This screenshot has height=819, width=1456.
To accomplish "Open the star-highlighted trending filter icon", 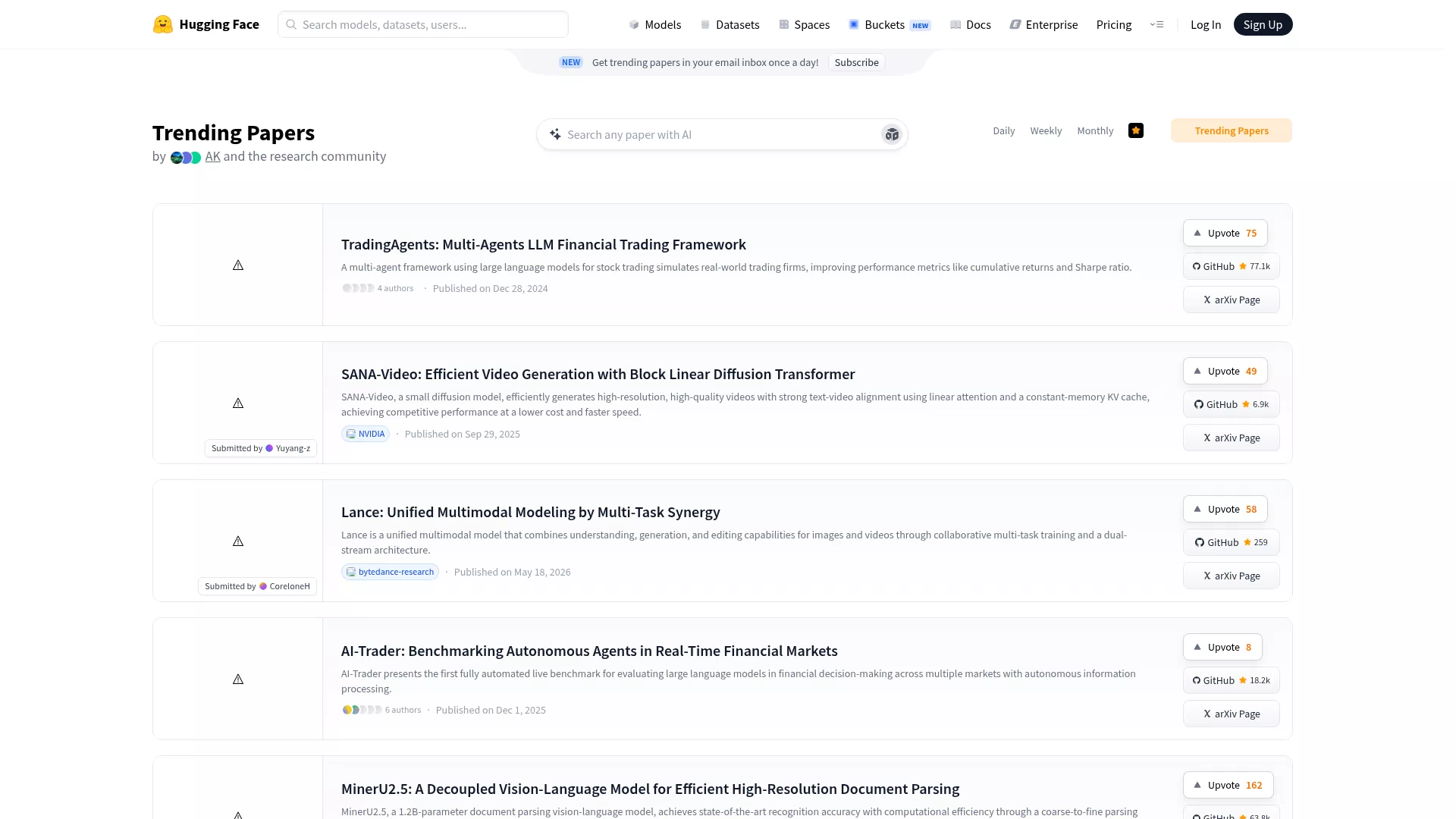I will click(x=1136, y=130).
